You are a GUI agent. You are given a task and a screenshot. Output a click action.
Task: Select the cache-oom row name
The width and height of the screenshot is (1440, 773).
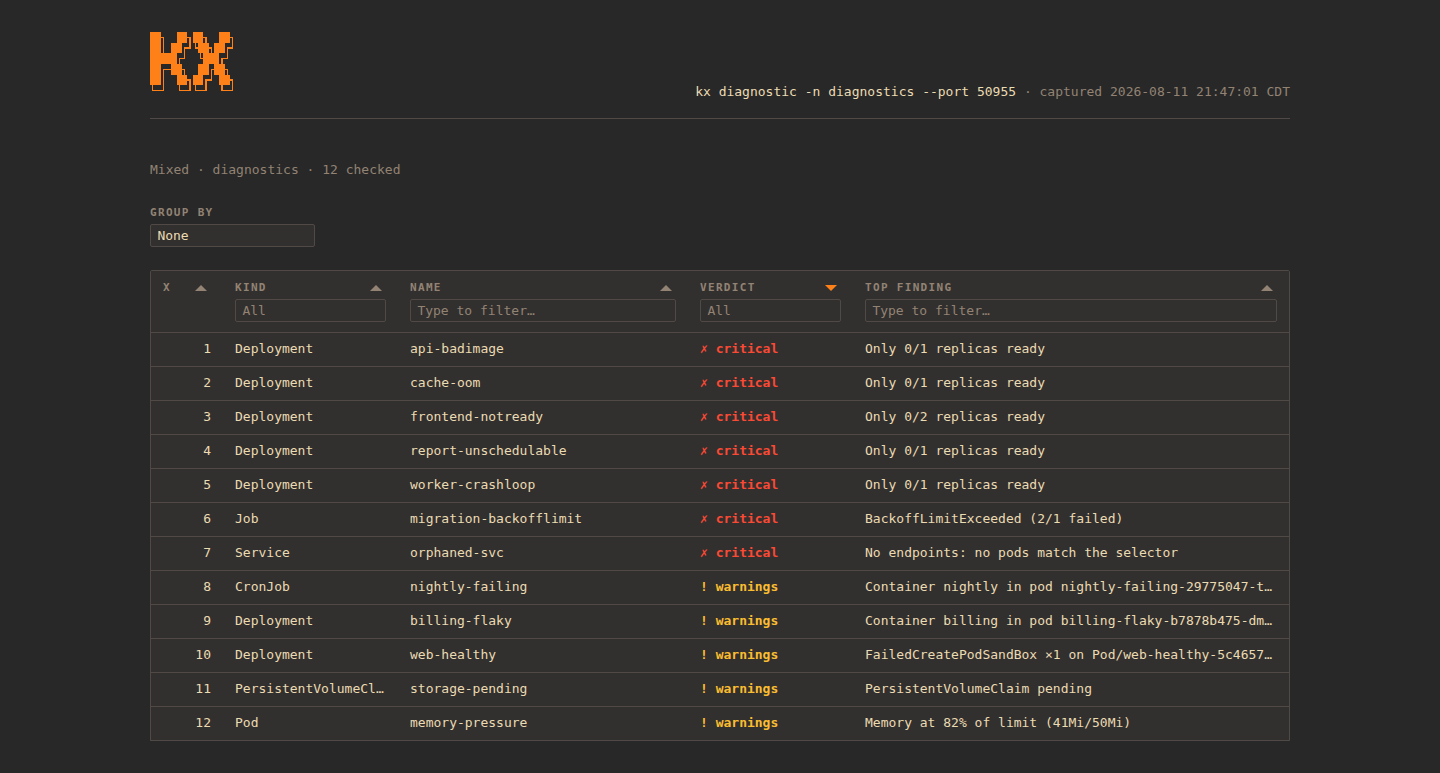coord(445,383)
